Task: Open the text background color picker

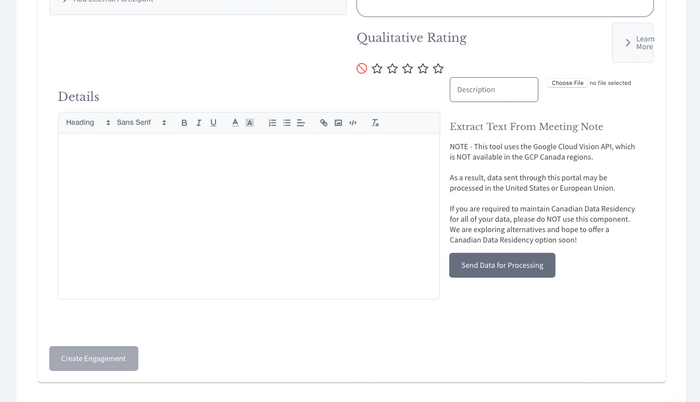Action: pos(250,123)
